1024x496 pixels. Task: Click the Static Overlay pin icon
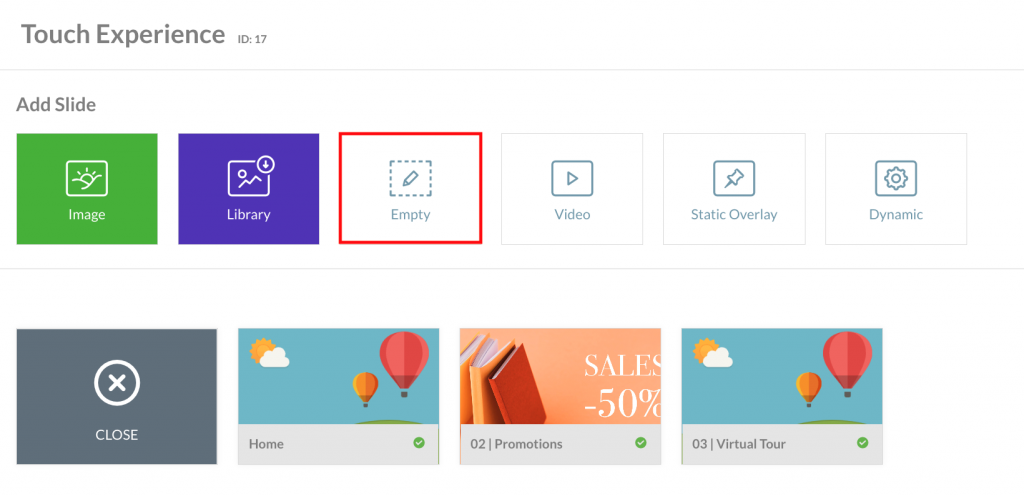click(x=734, y=178)
